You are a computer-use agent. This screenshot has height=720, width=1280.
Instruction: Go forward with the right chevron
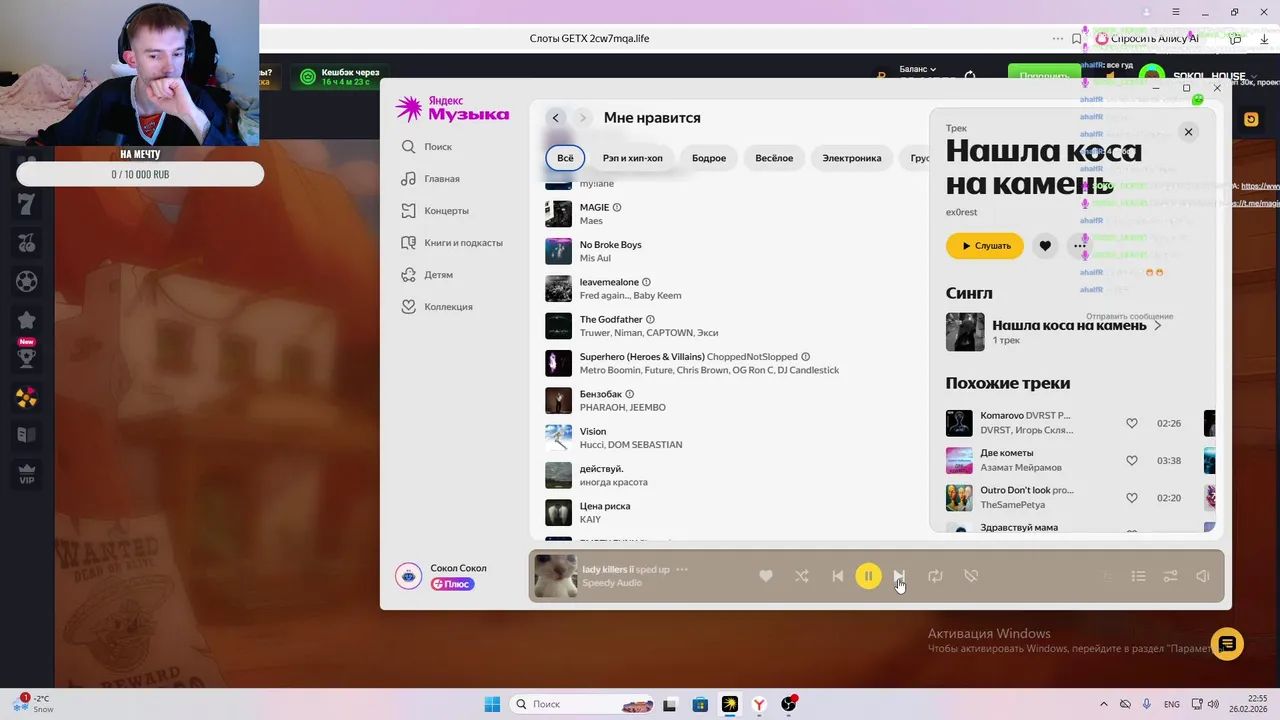pyautogui.click(x=582, y=118)
